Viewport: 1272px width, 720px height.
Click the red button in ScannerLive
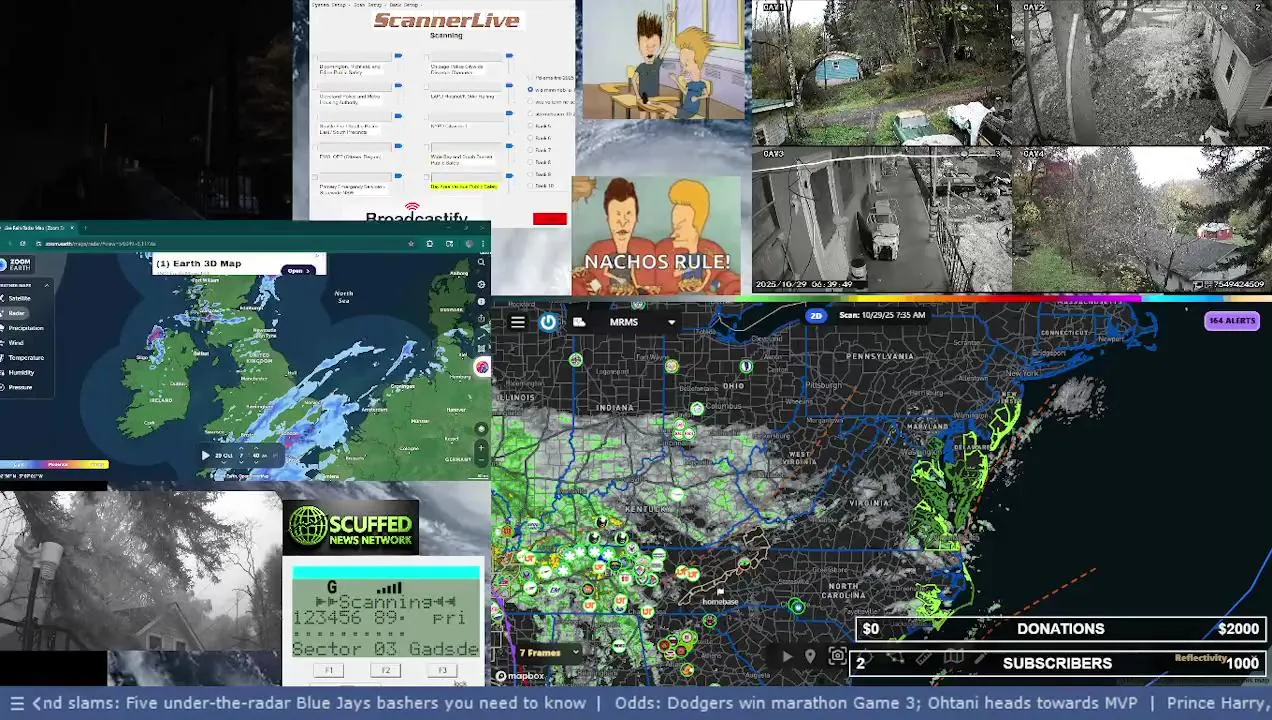550,219
